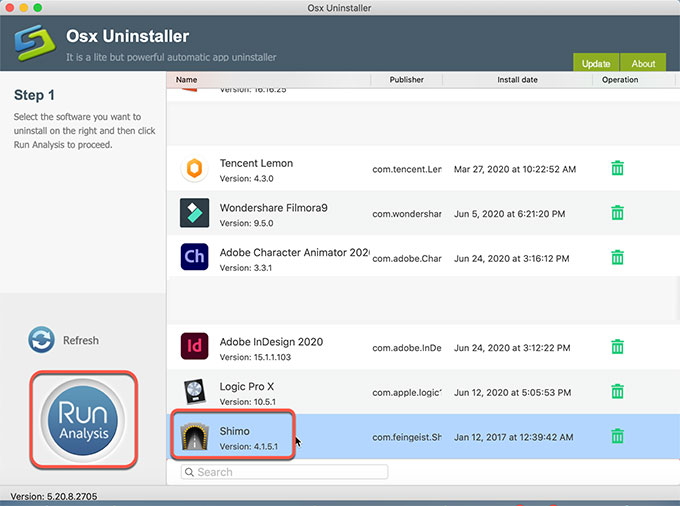This screenshot has height=506, width=680.
Task: Click trash icon for Wondershare Filmora9
Action: (618, 213)
